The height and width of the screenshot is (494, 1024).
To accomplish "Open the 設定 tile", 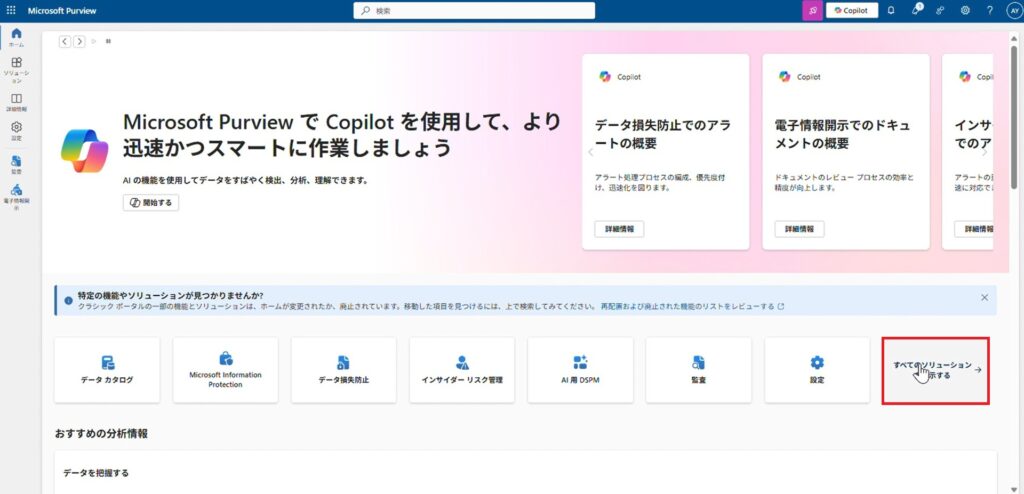I will [817, 370].
